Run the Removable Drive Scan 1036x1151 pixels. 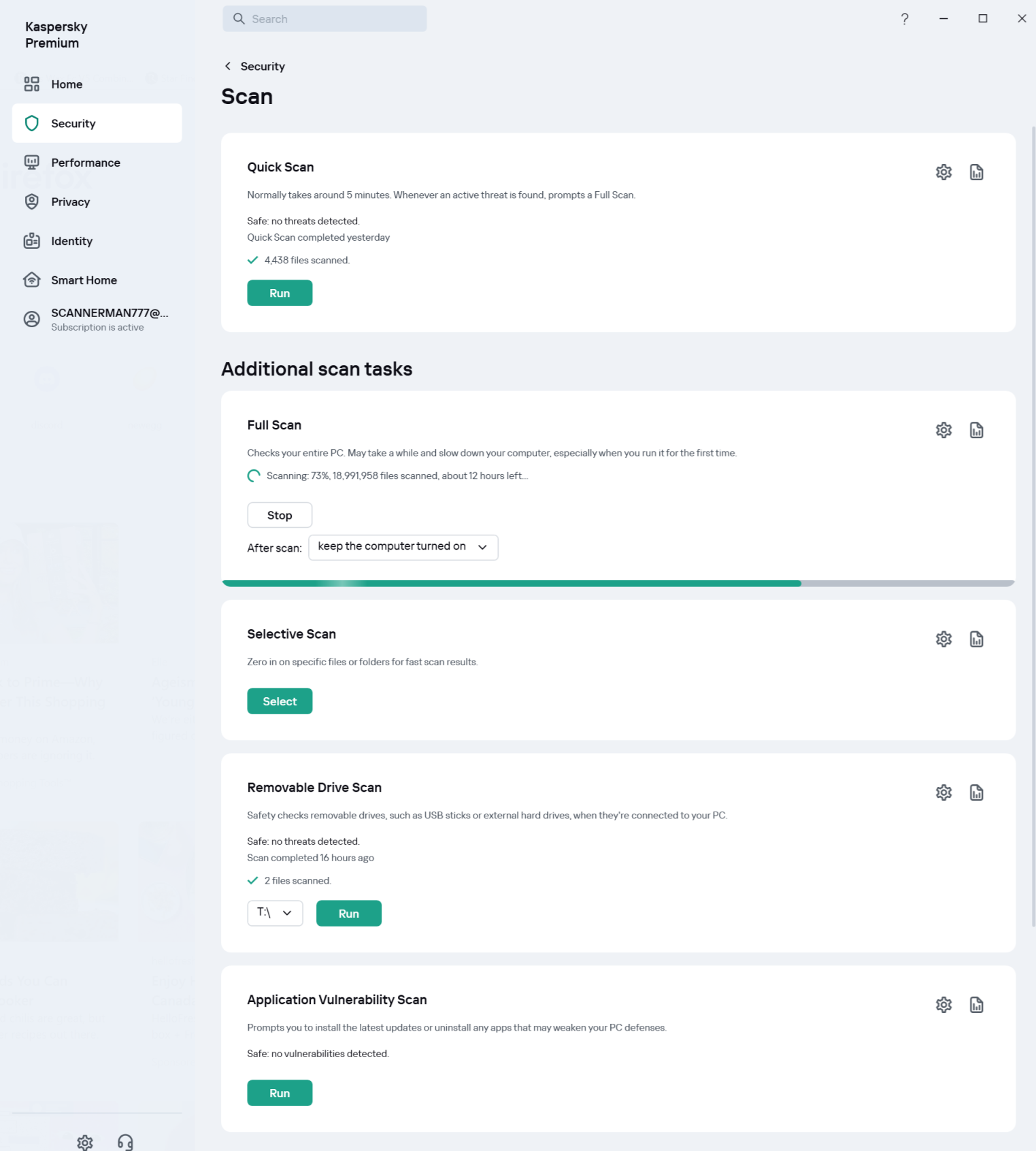pyautogui.click(x=349, y=914)
